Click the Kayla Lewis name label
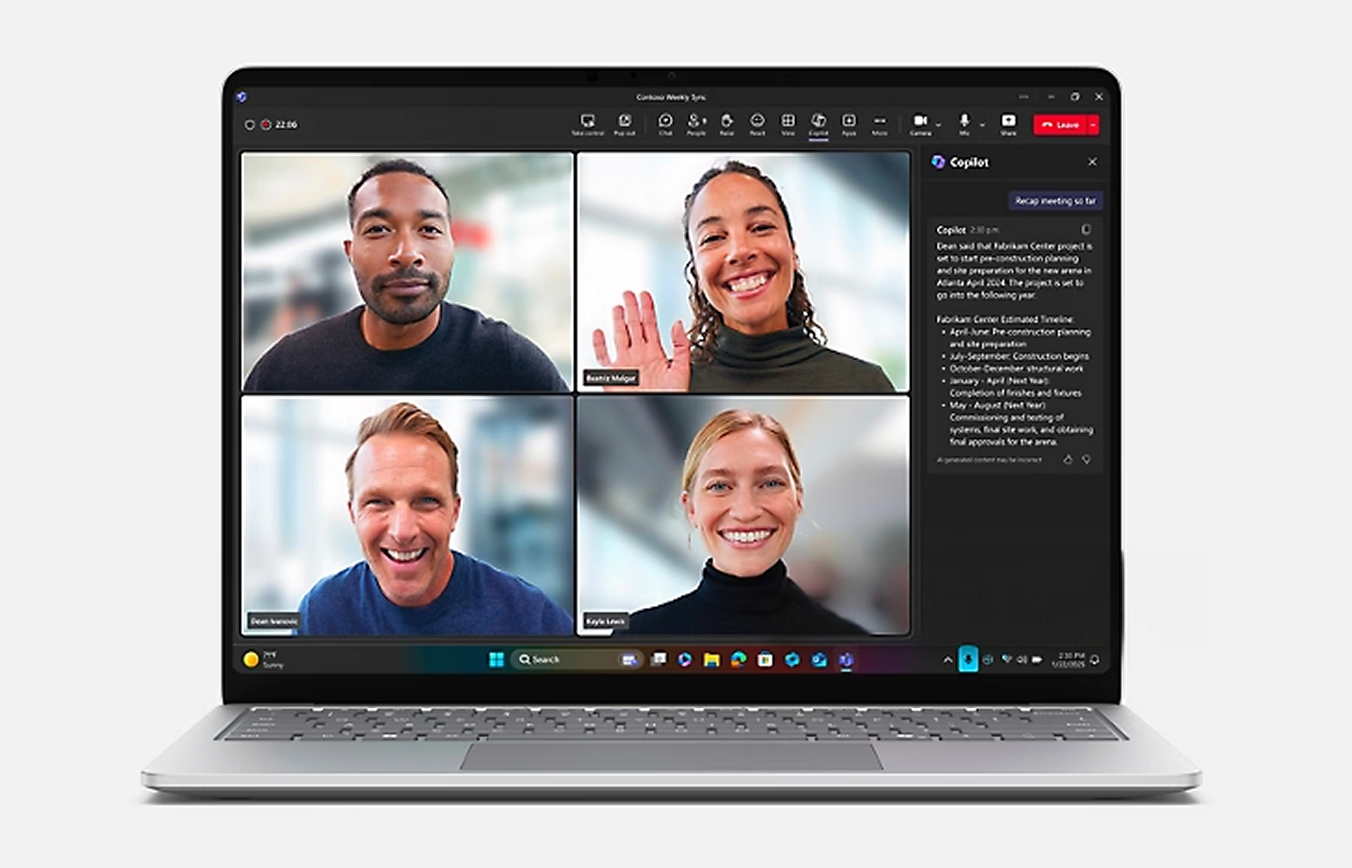 coord(606,621)
